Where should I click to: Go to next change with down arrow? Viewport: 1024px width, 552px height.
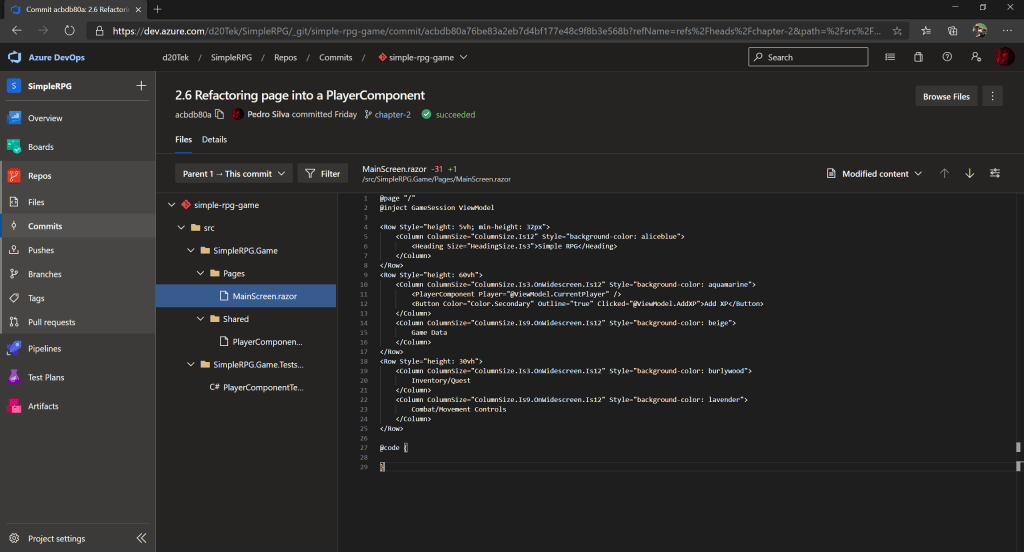969,173
